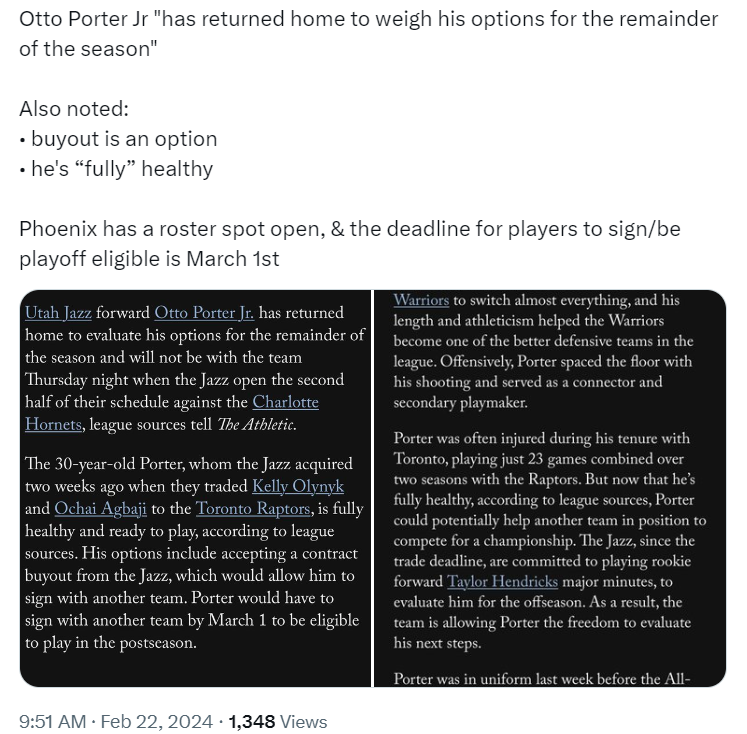Click the Kelly Olynyk link
The width and height of the screenshot is (747, 734).
[x=298, y=486]
